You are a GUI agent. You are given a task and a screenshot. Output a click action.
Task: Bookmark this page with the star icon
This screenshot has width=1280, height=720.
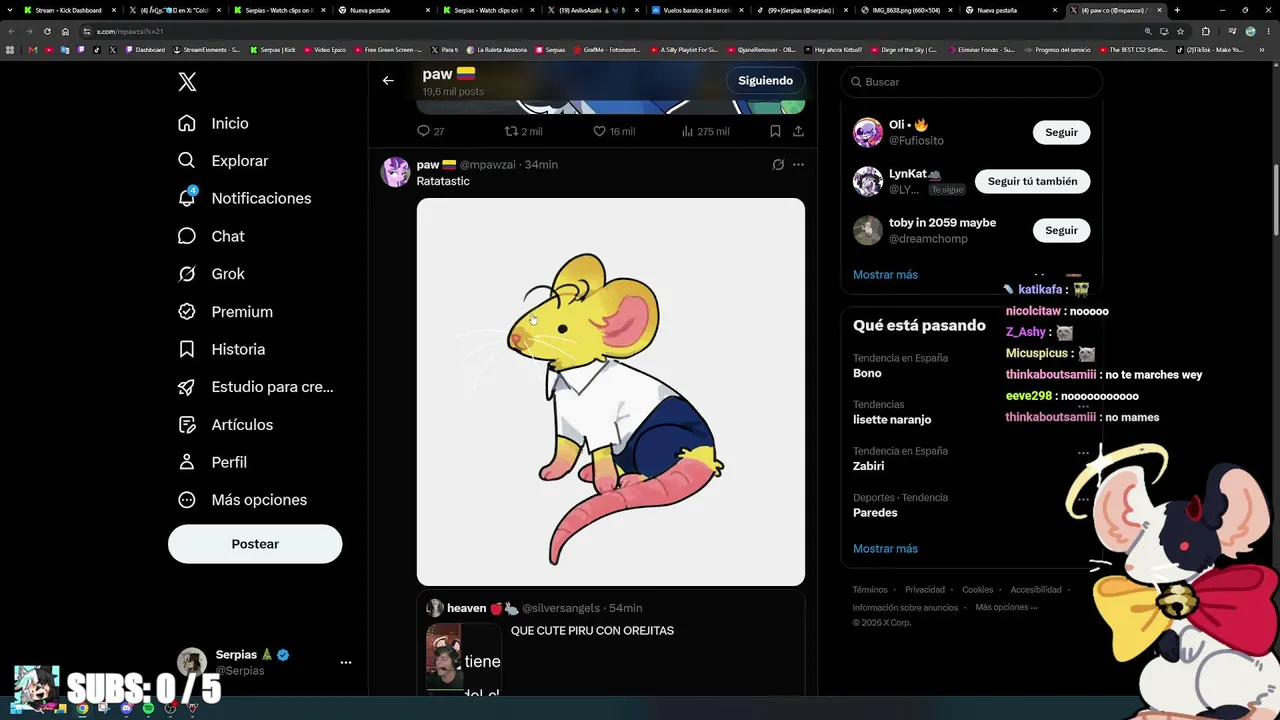pos(1180,31)
